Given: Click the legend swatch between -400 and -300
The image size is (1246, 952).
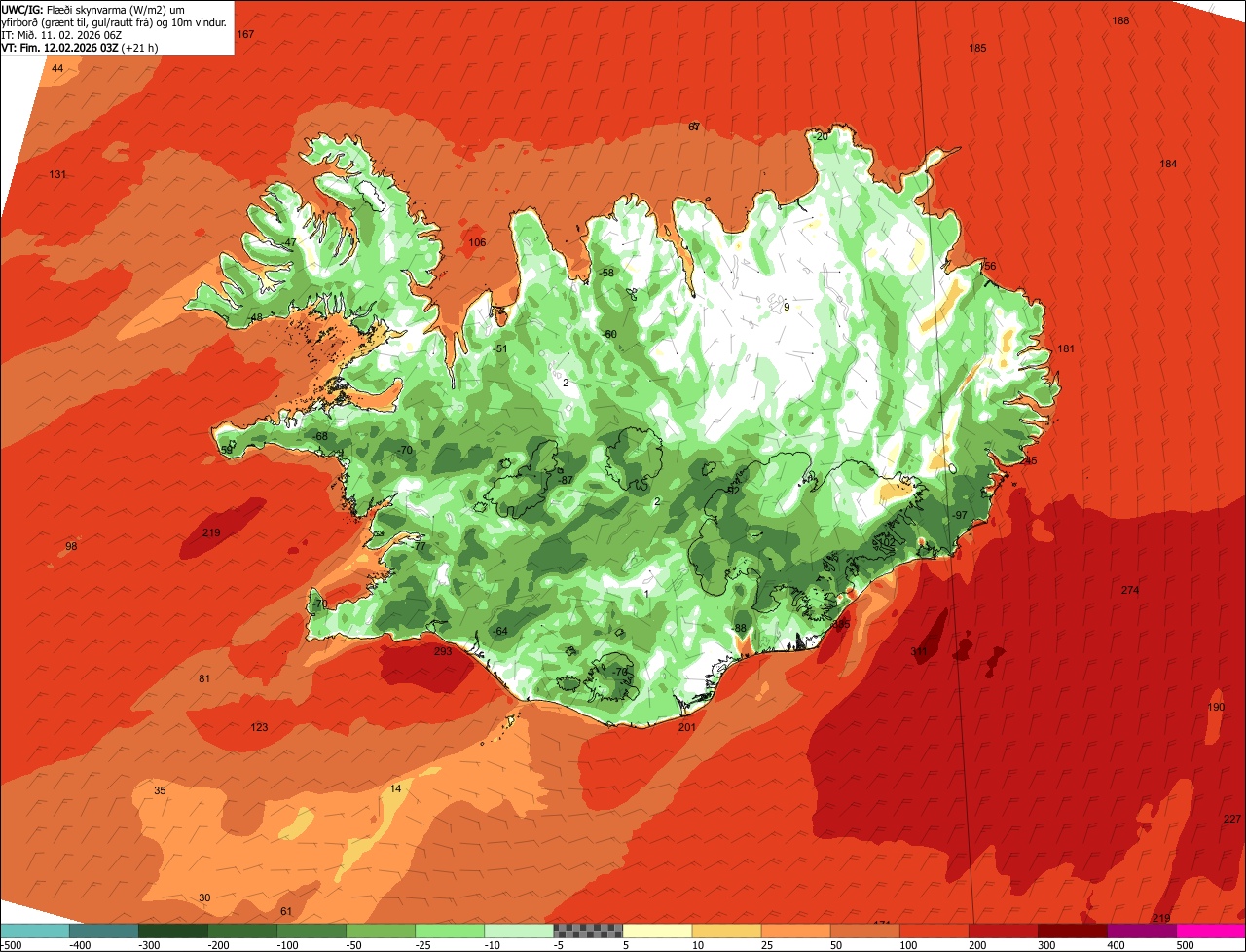Looking at the screenshot, I should pos(103,931).
